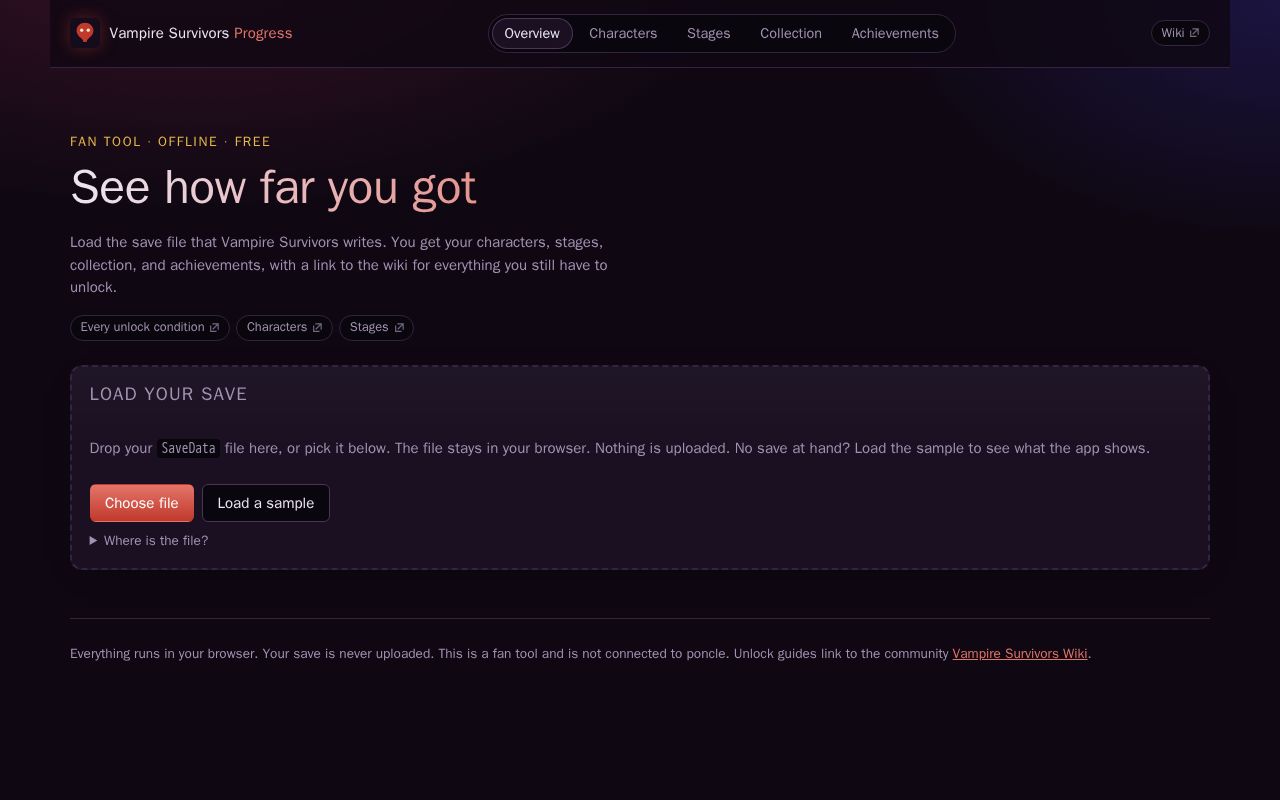This screenshot has width=1280, height=800.
Task: Click the 'LOAD YOUR SAVE' heading
Action: point(169,394)
